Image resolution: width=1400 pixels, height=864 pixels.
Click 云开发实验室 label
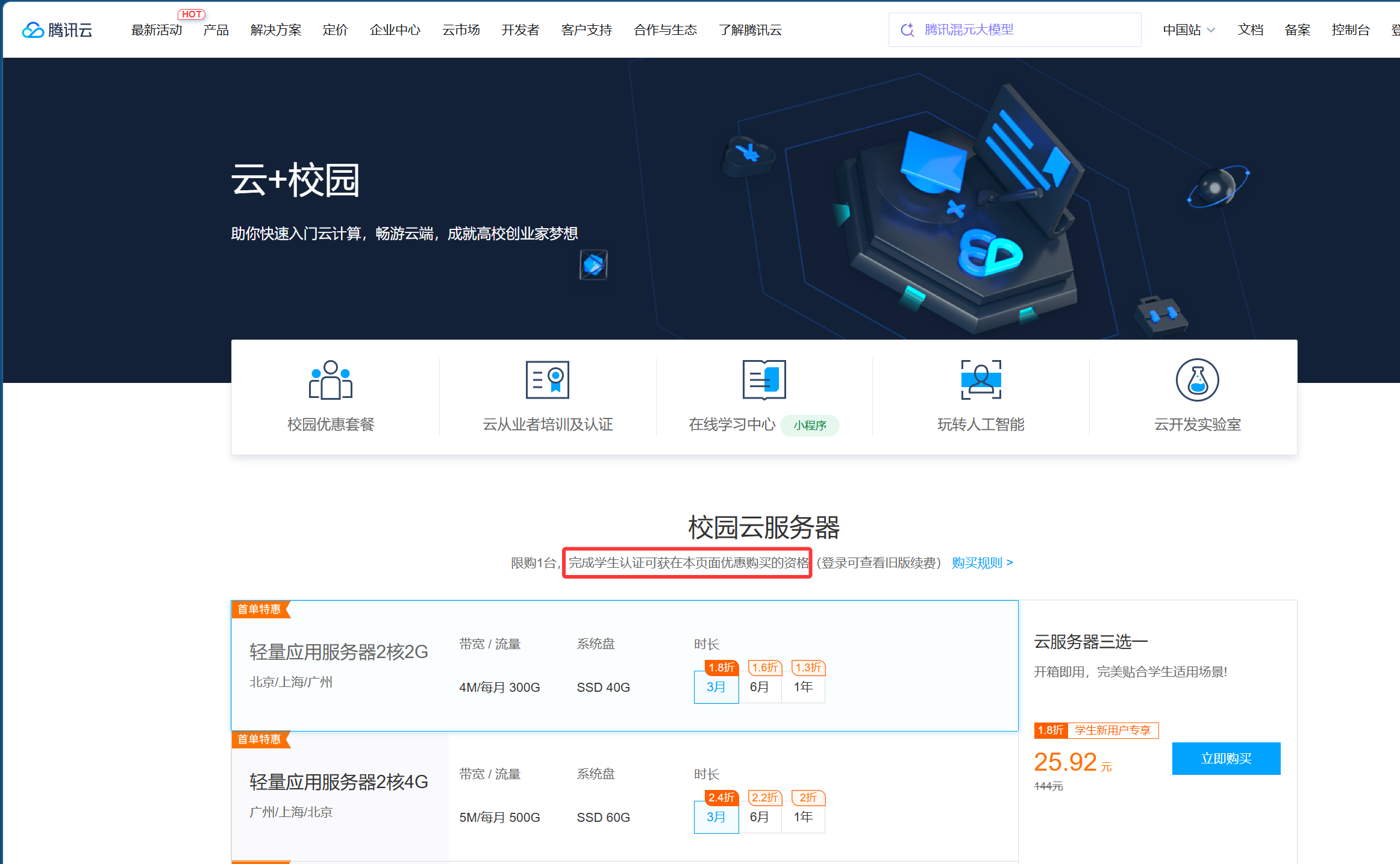click(x=1198, y=424)
